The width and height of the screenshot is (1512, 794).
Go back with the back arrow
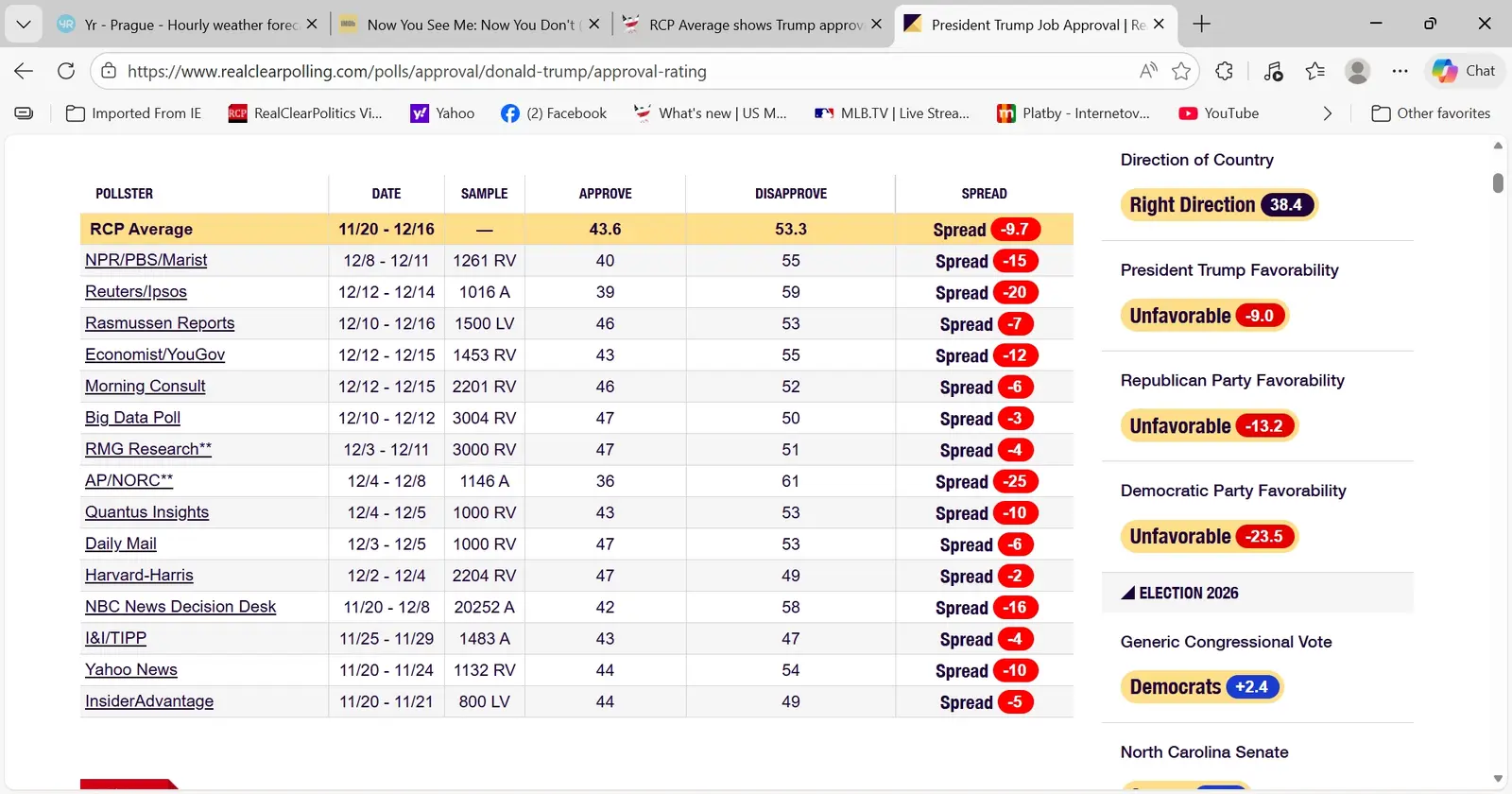click(24, 71)
